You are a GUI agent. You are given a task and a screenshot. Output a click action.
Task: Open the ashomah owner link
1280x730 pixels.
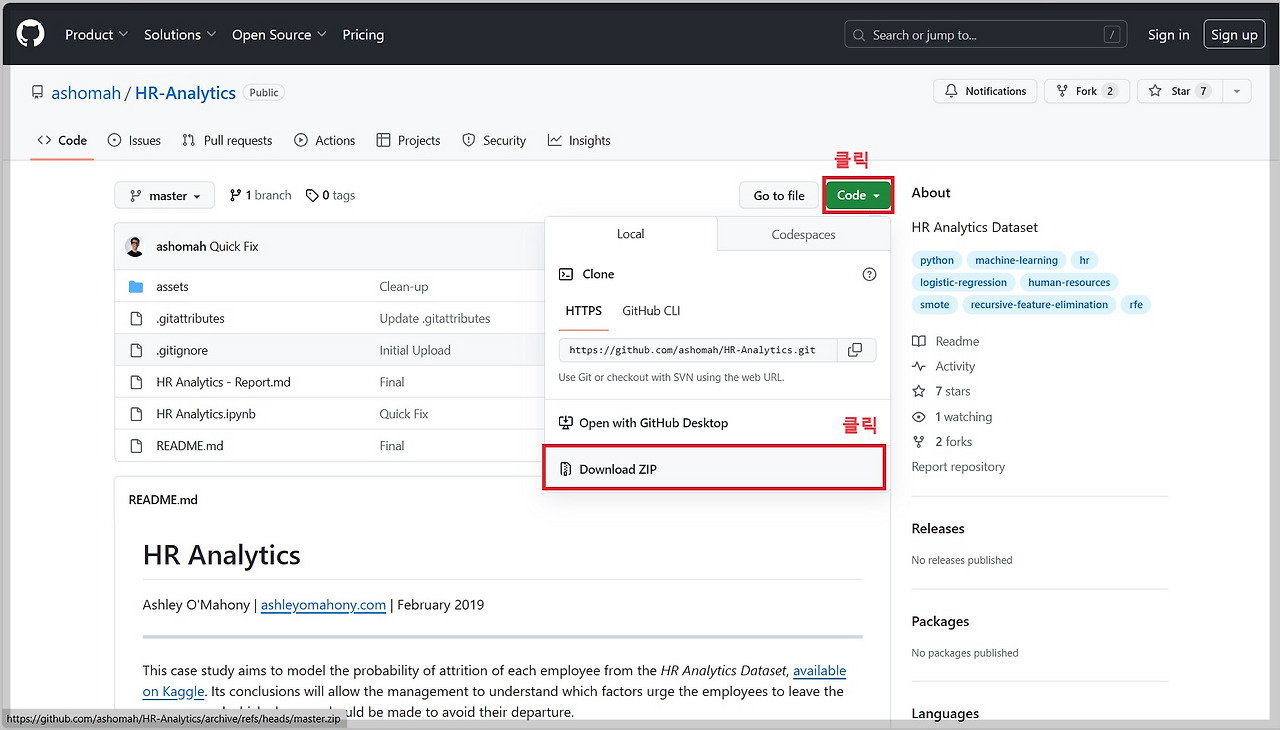pyautogui.click(x=86, y=93)
